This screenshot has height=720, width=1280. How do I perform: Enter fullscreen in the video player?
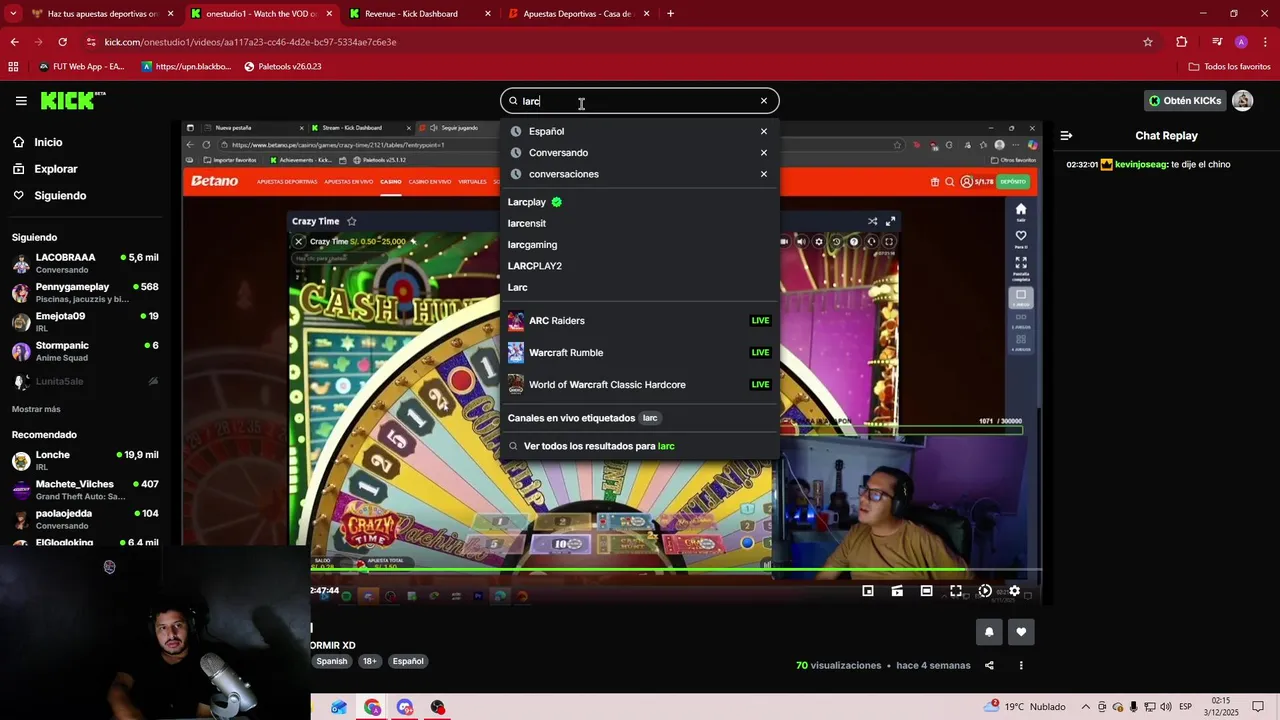tap(956, 591)
